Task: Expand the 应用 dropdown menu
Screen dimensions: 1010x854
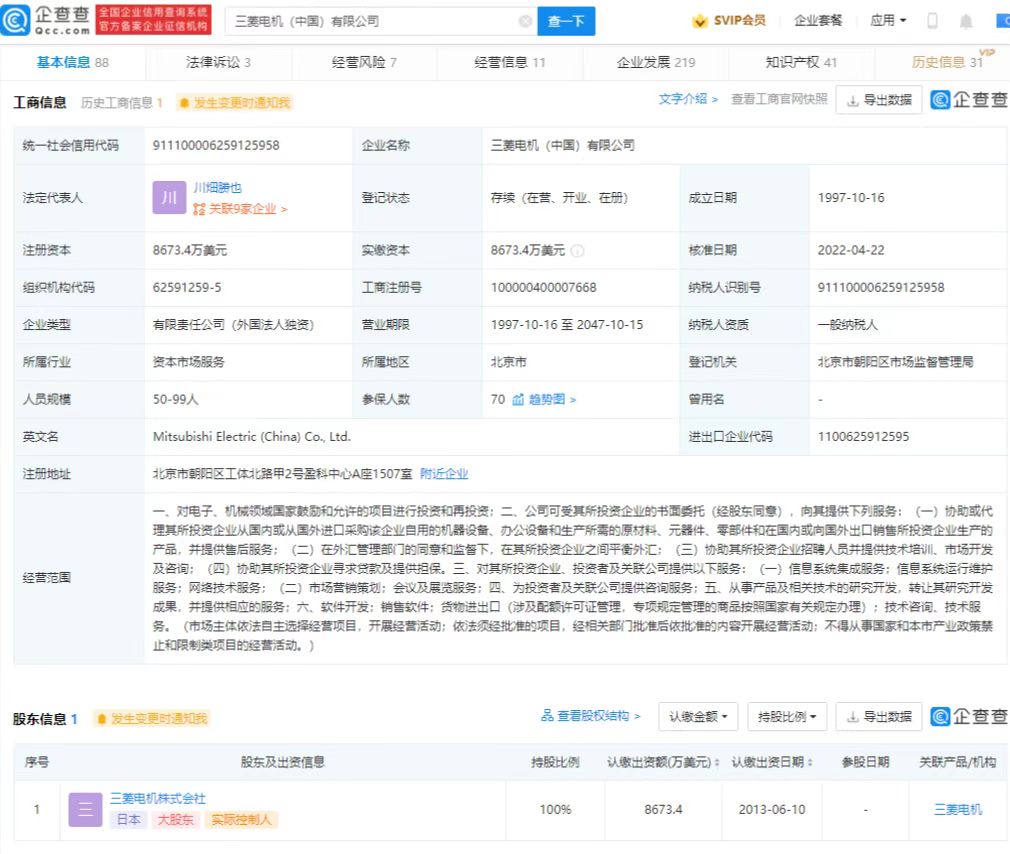Action: (888, 21)
